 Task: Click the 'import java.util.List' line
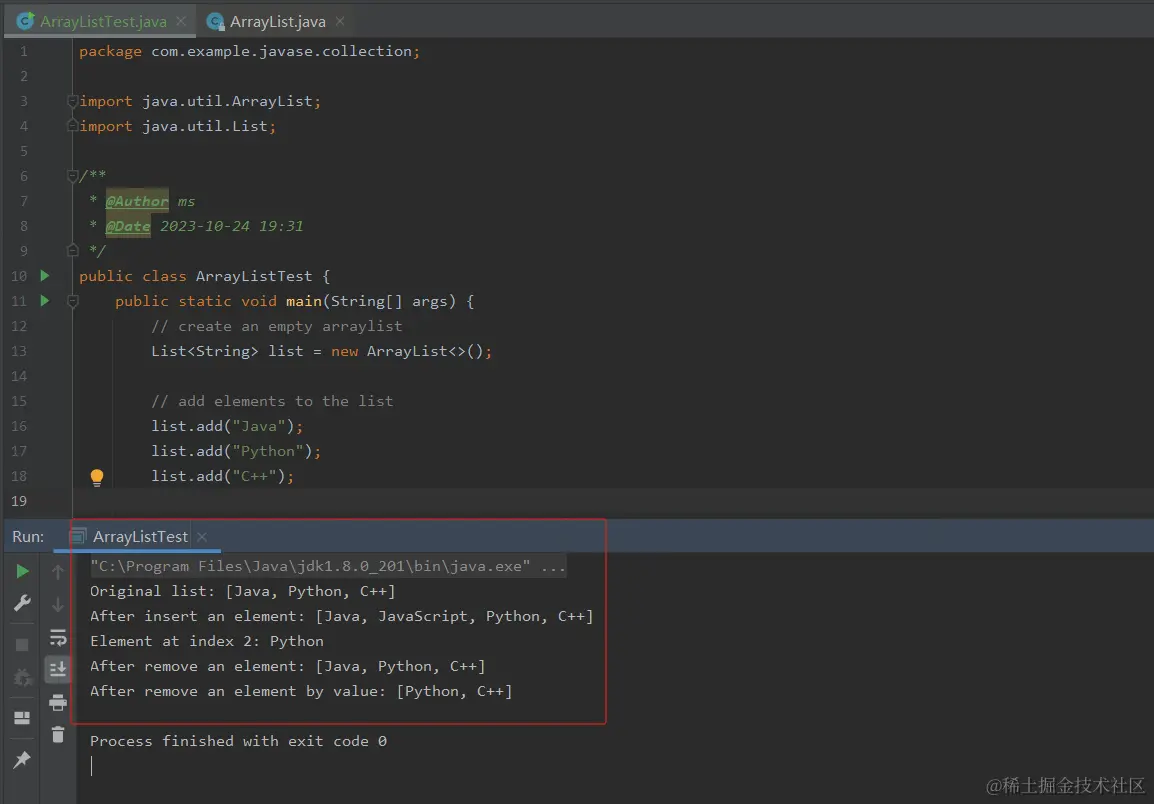coord(177,126)
